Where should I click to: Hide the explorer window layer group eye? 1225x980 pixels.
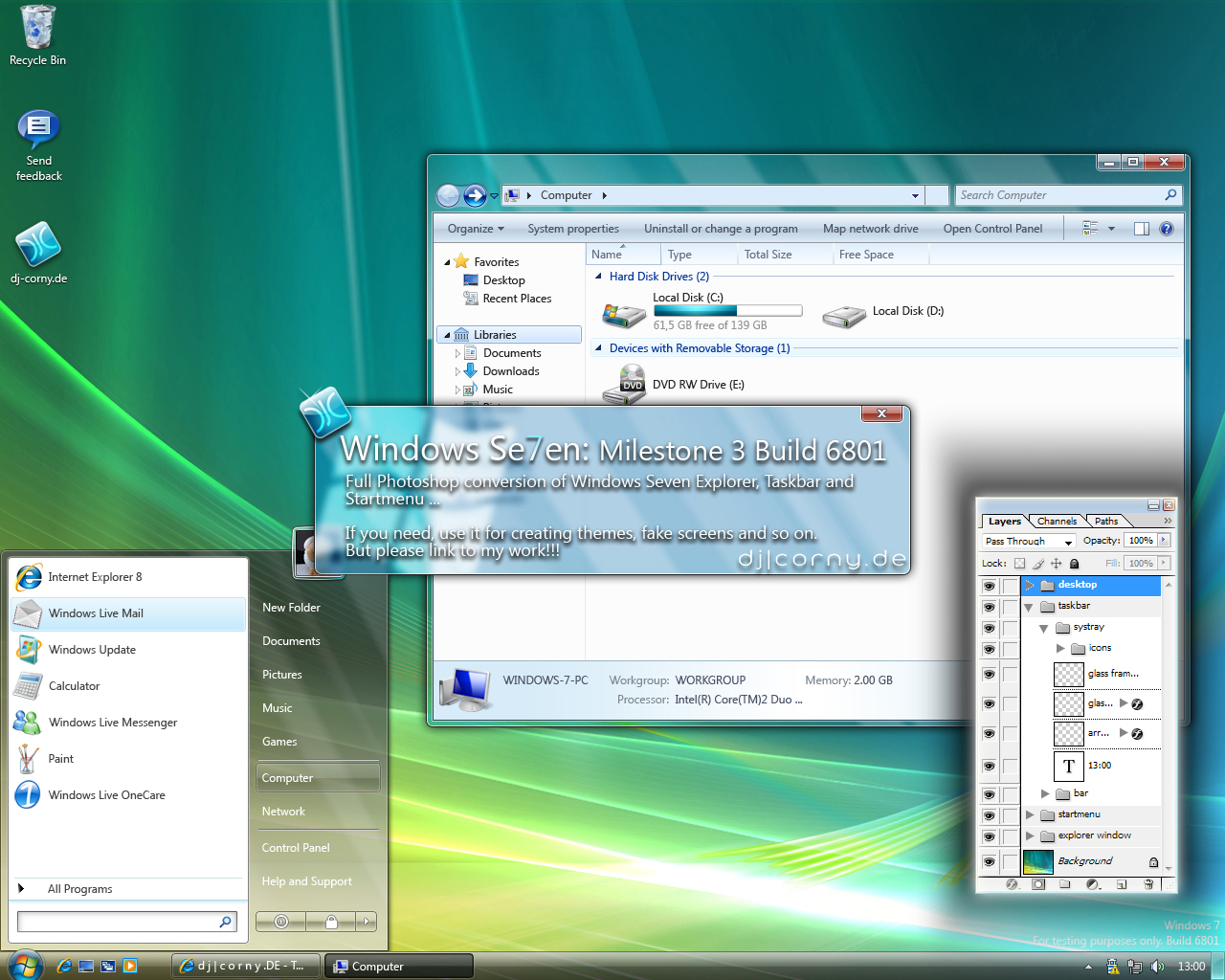(x=989, y=836)
